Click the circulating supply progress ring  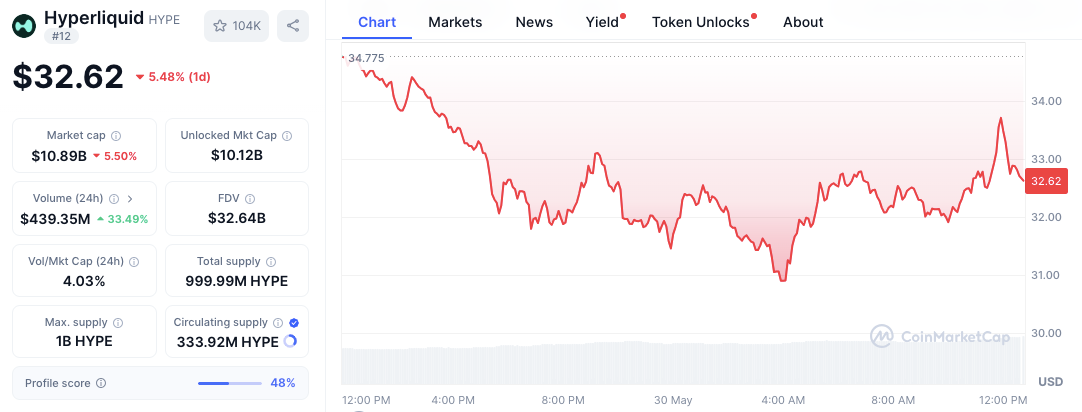tap(290, 341)
